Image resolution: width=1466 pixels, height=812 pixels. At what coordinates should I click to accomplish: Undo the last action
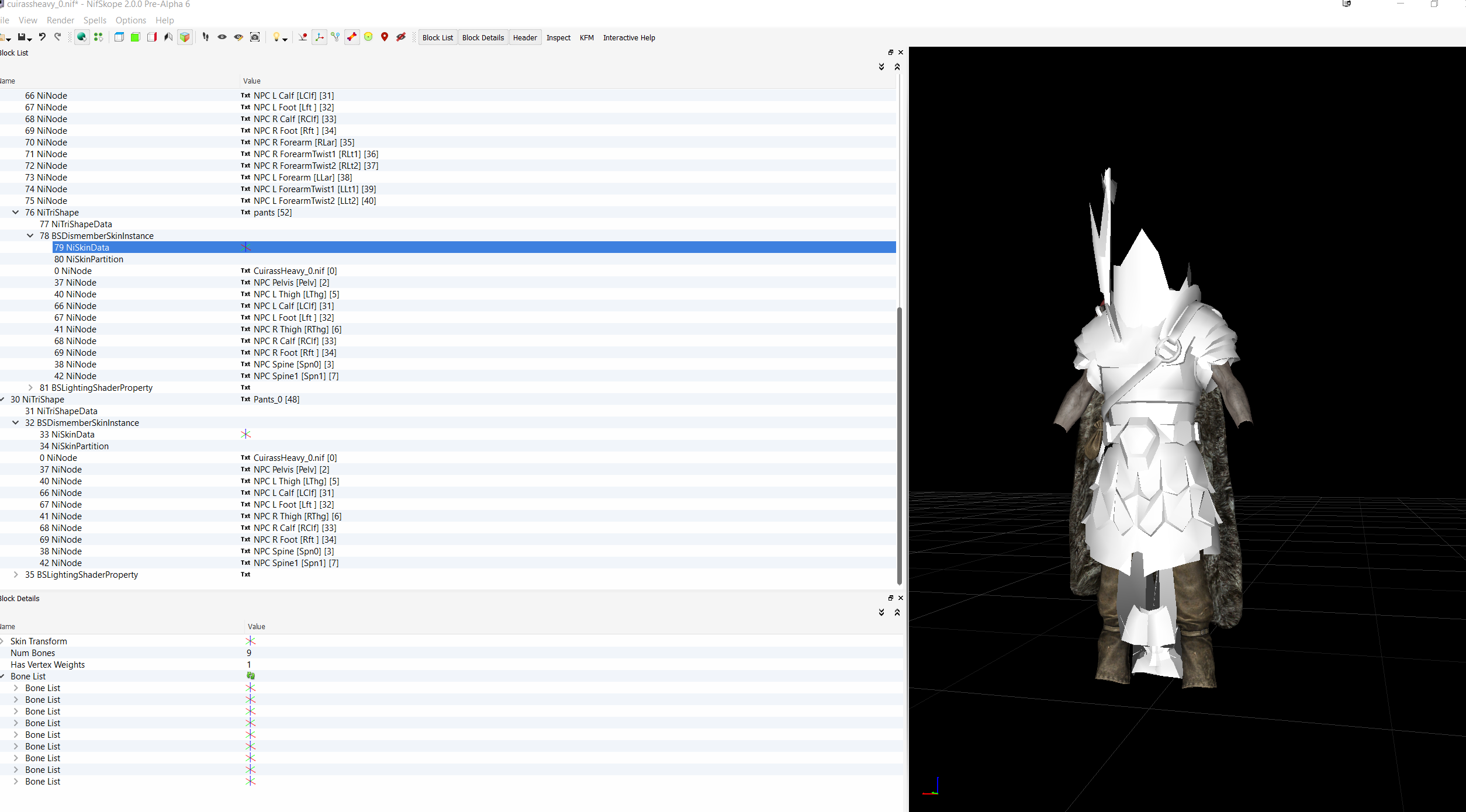(42, 37)
